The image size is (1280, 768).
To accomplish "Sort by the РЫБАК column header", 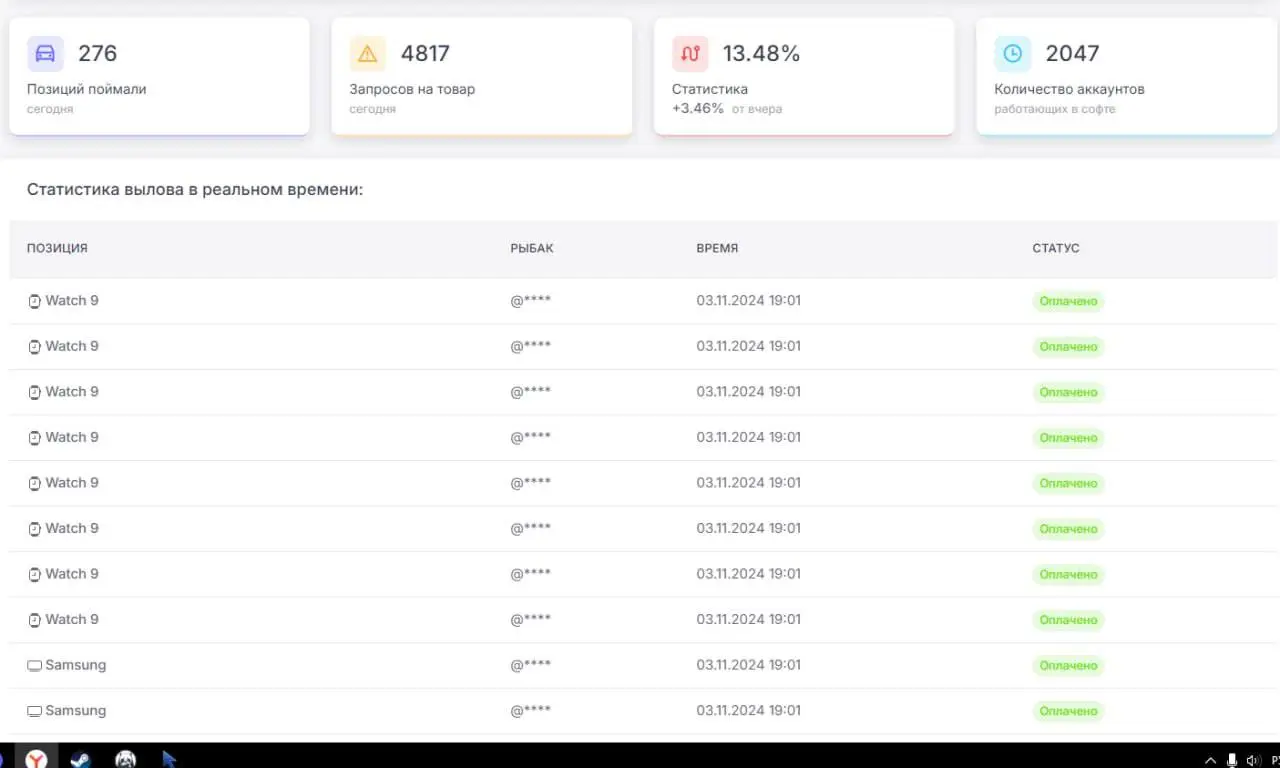I will pyautogui.click(x=532, y=248).
